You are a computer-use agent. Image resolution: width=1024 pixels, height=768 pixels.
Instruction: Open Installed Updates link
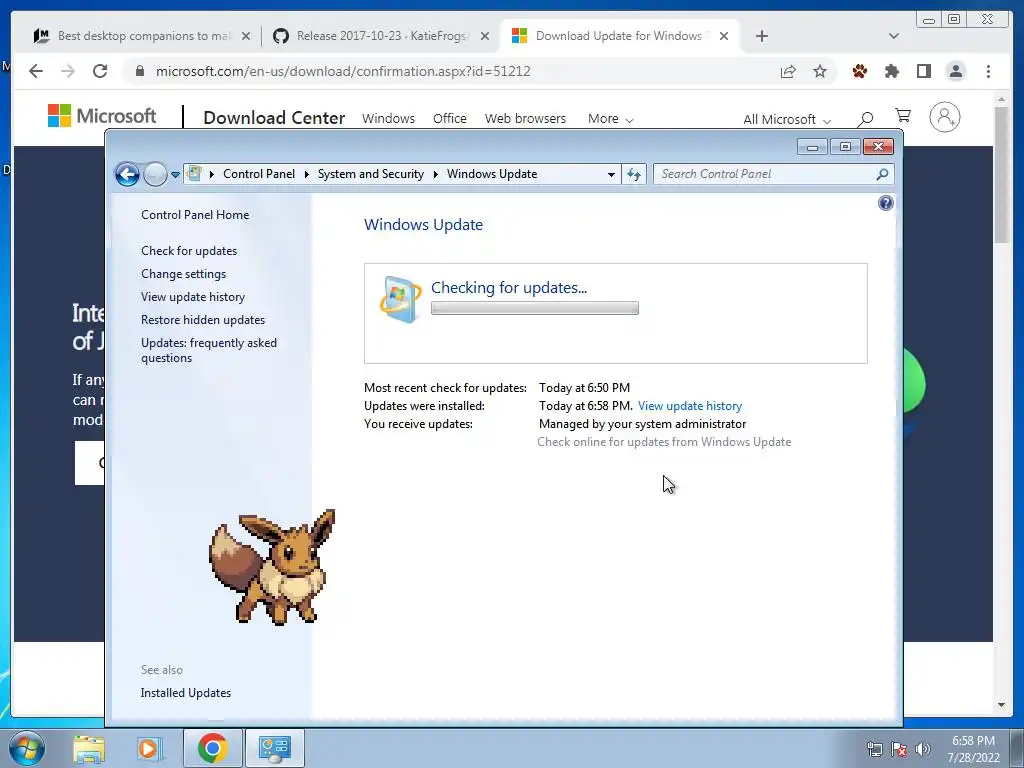(185, 693)
